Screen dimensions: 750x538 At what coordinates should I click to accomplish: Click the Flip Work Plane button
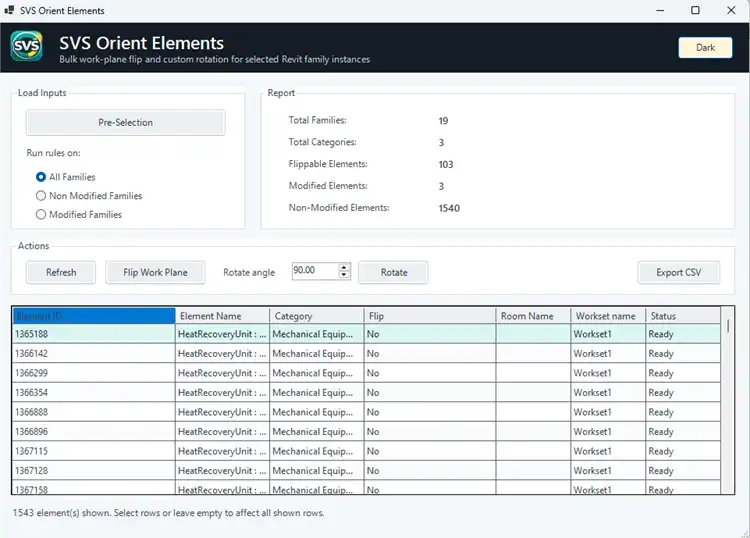point(155,273)
